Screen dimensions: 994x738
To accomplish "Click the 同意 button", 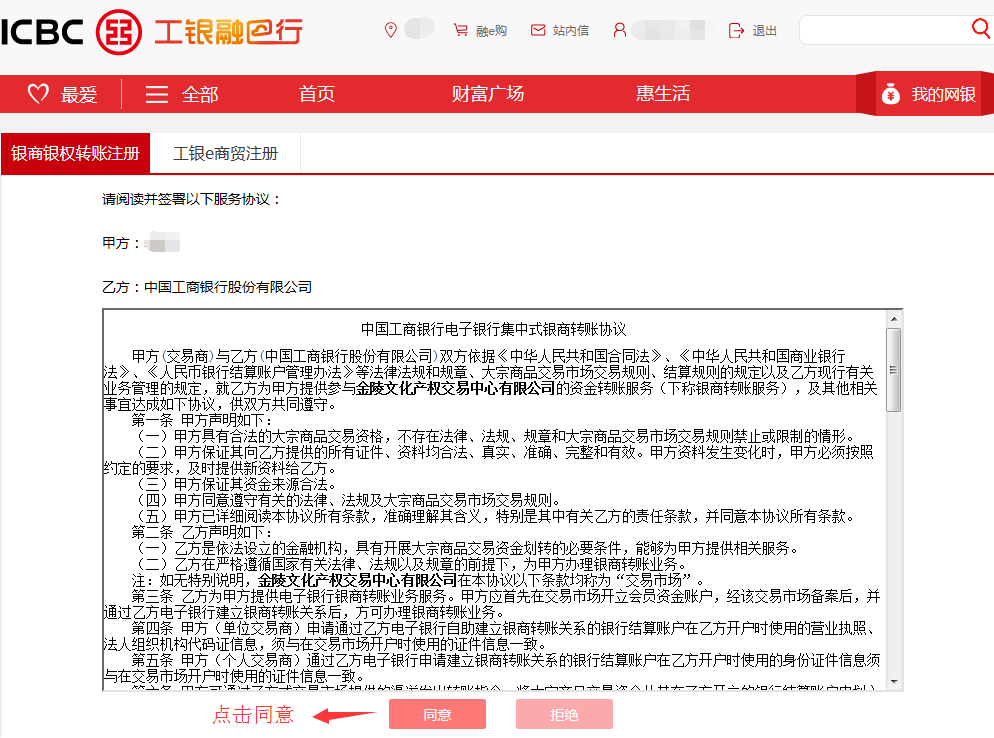I will click(437, 715).
